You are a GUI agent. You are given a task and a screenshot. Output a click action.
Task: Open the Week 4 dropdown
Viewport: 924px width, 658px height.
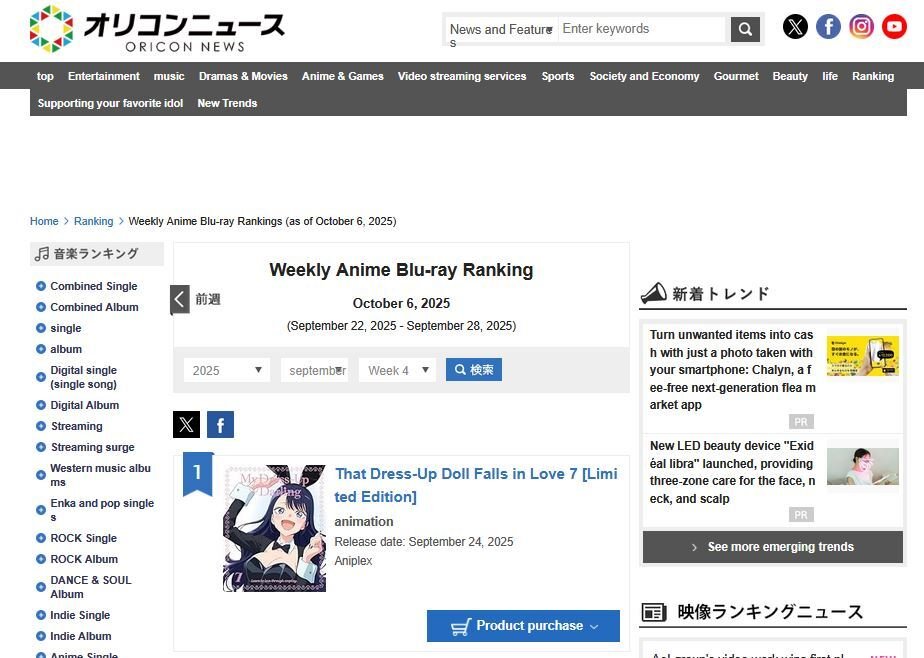point(397,370)
